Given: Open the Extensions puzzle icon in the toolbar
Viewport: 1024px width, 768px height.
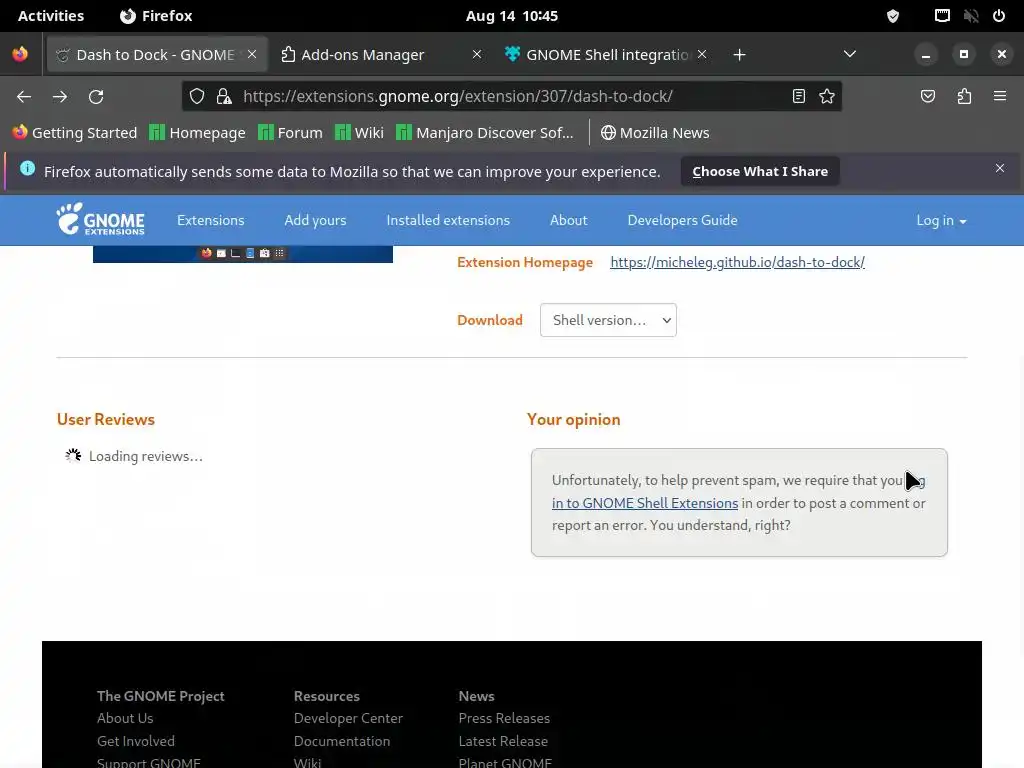Looking at the screenshot, I should tap(964, 97).
